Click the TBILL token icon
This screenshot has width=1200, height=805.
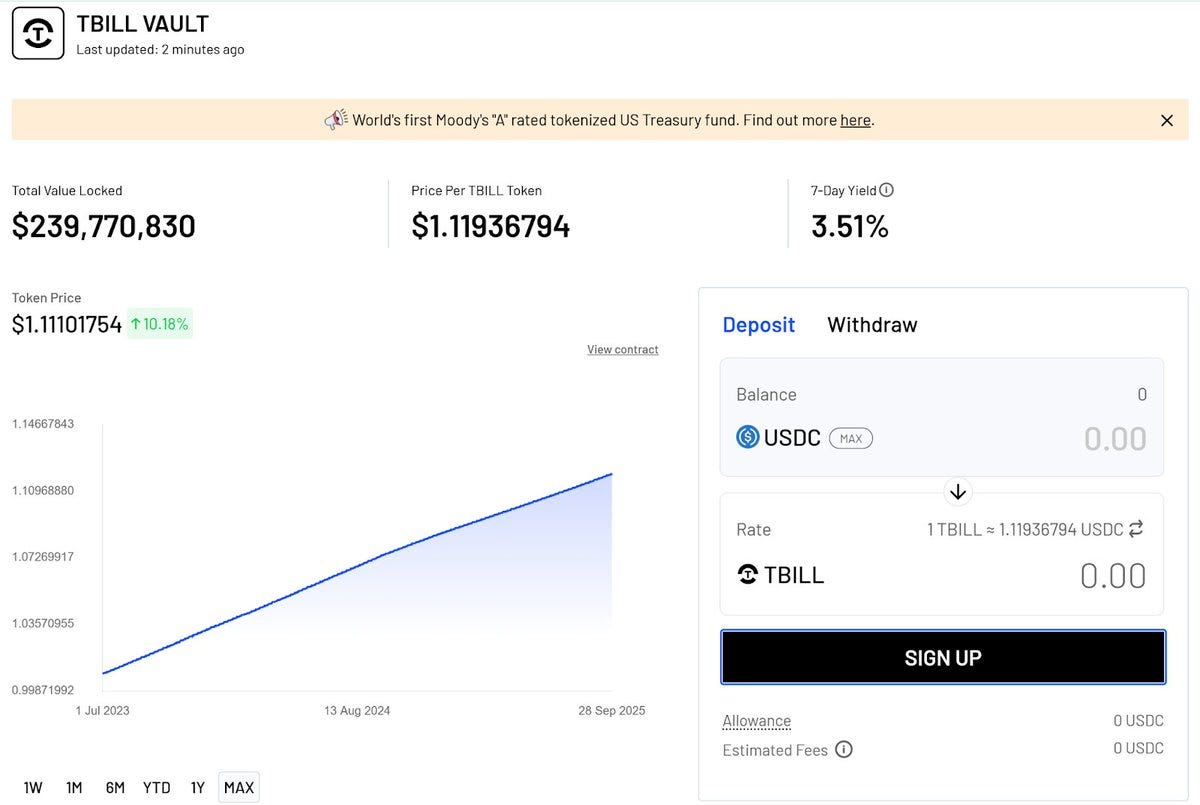747,575
